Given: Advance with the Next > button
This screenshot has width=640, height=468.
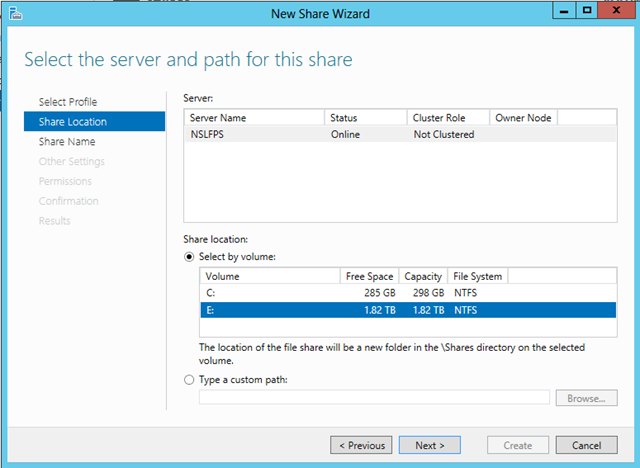Looking at the screenshot, I should 430,445.
